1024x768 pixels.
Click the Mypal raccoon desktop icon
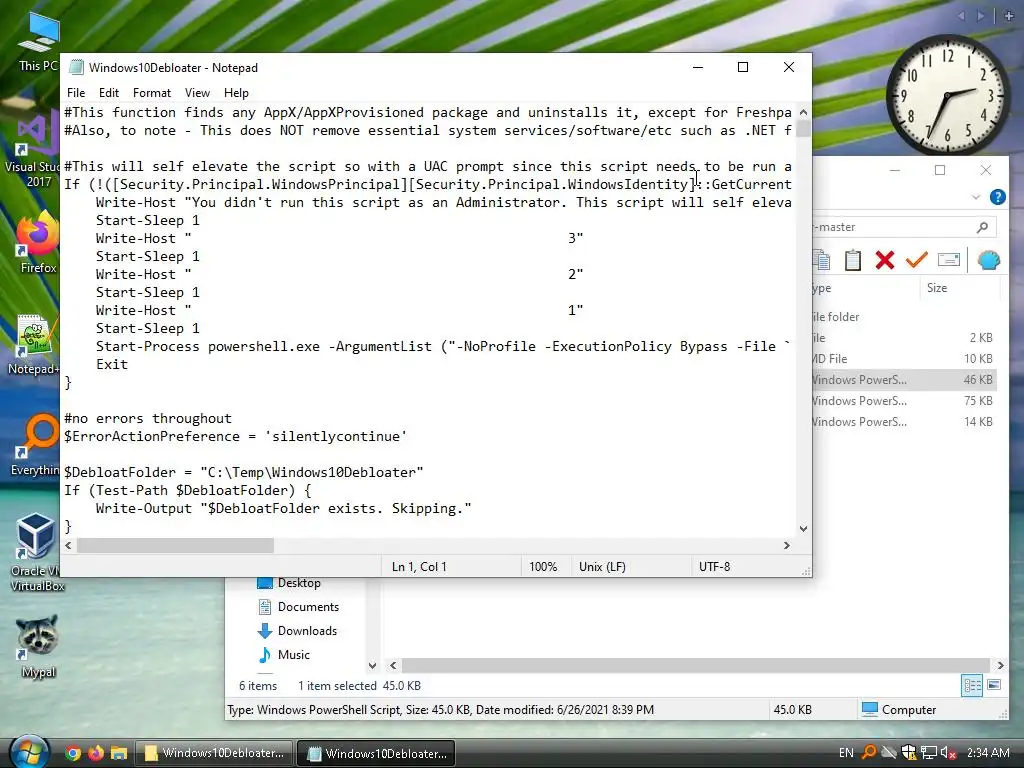coord(37,647)
